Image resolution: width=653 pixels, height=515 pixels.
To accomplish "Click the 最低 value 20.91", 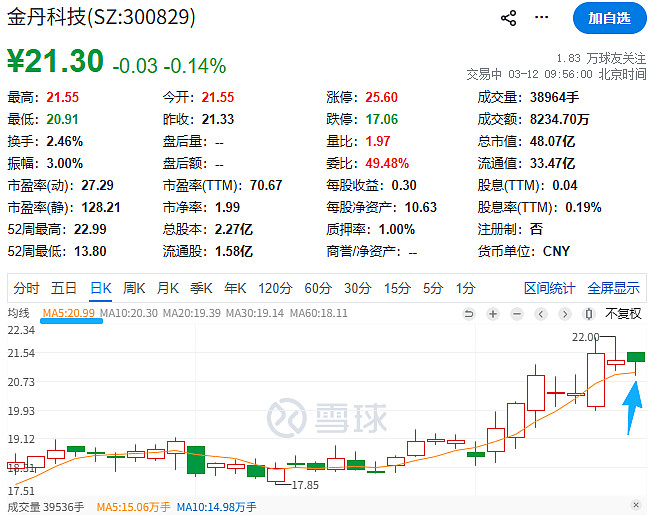I will [x=62, y=119].
